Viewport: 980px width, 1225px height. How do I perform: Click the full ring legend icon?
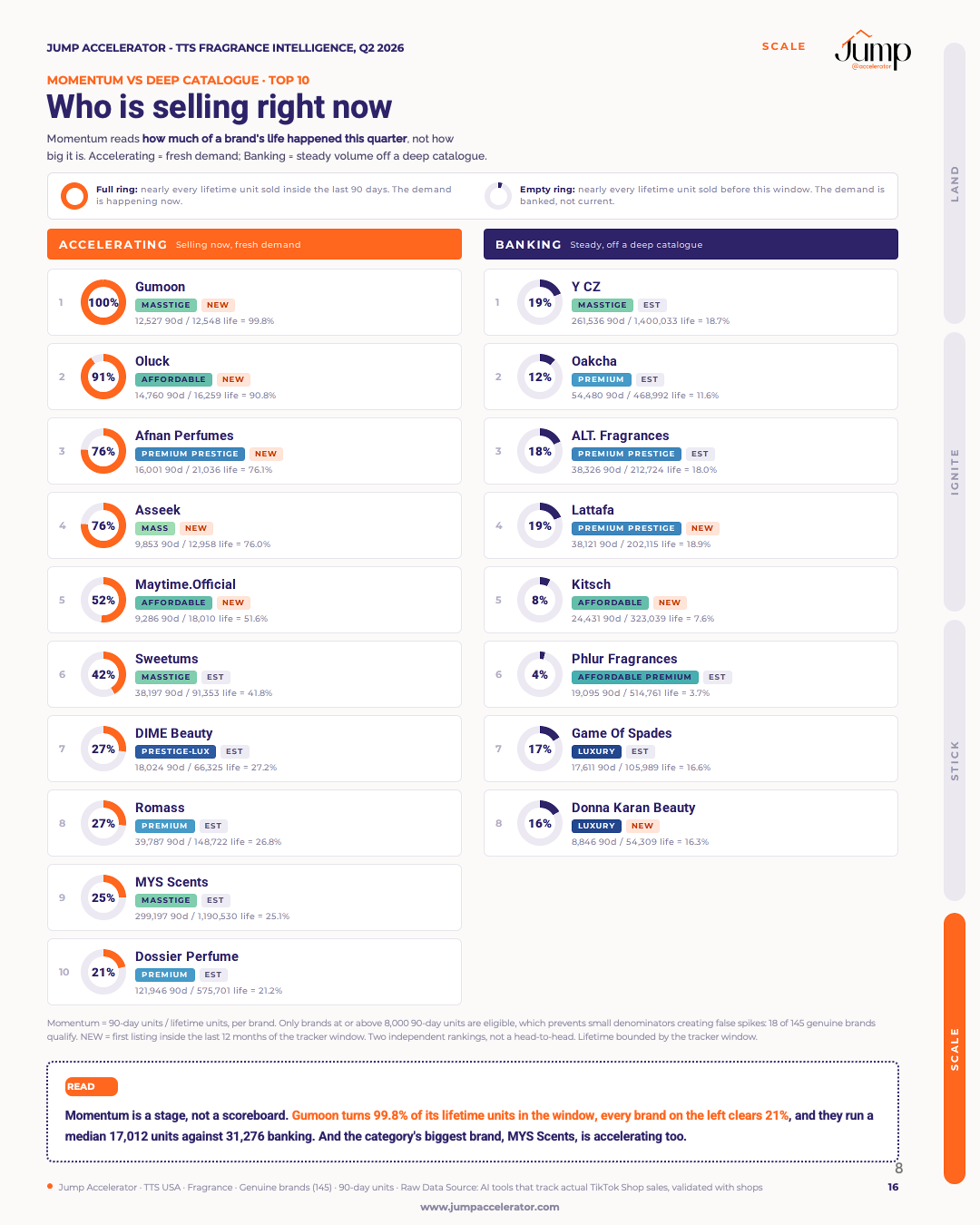click(x=74, y=196)
